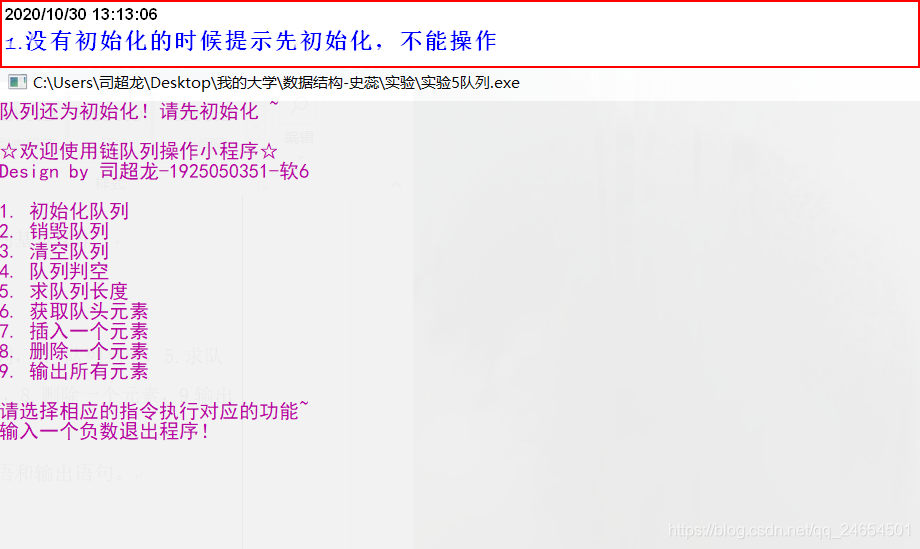The height and width of the screenshot is (549, 920).
Task: Click the blue note about 没有初始化的时候
Action: [251, 42]
